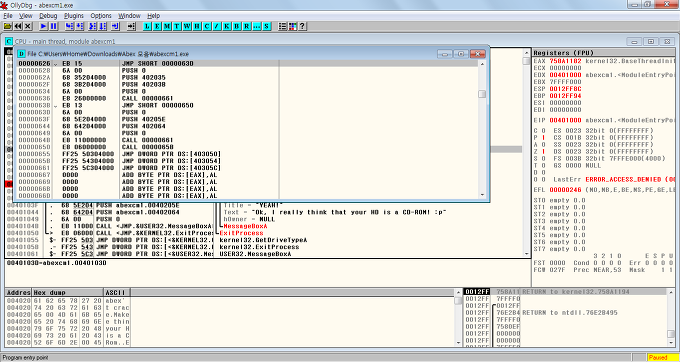Open Debugging options via the list icon
The image size is (680, 362).
[282, 26]
